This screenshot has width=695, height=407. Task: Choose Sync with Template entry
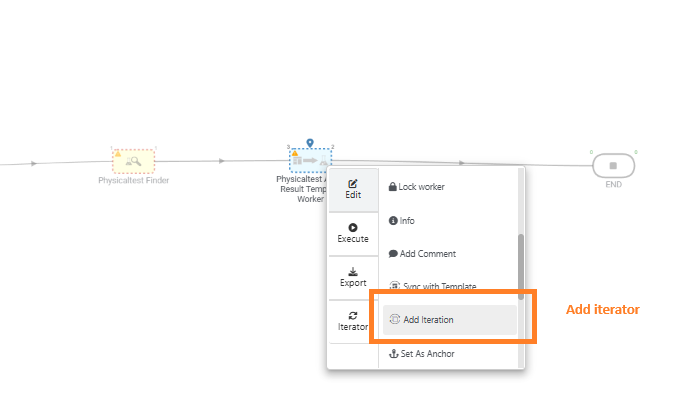click(433, 286)
